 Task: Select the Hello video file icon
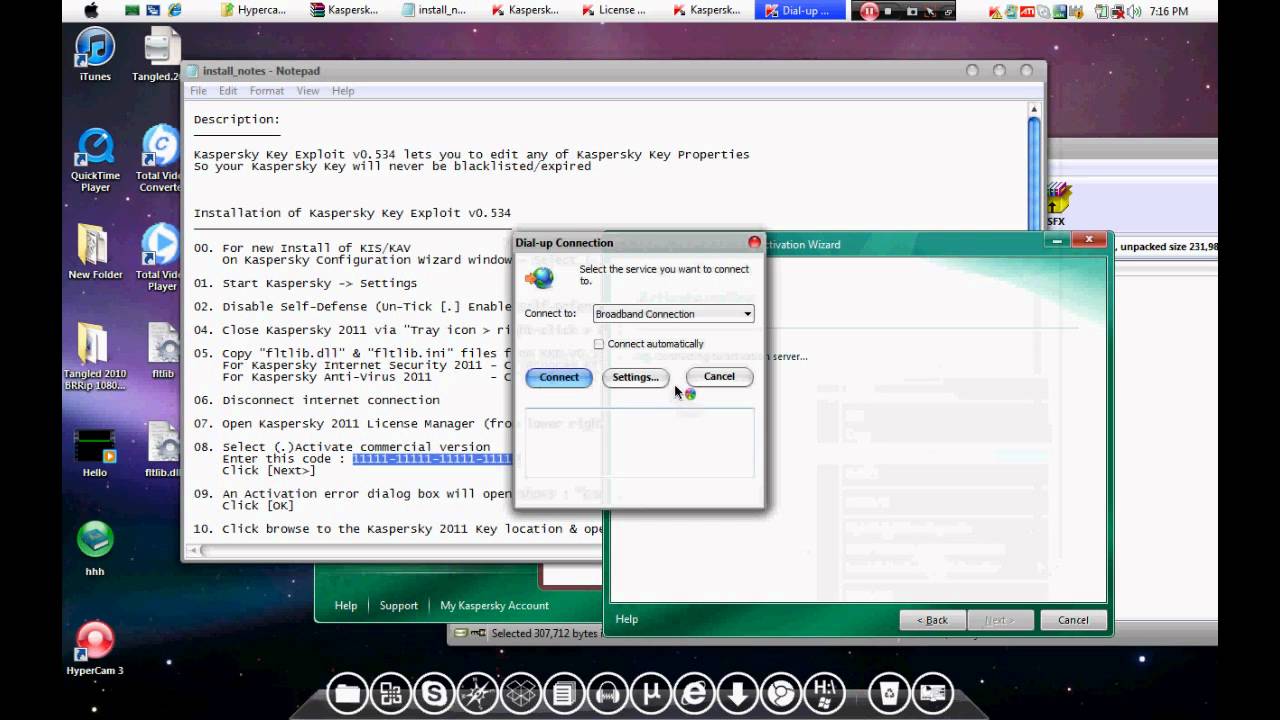tap(95, 453)
